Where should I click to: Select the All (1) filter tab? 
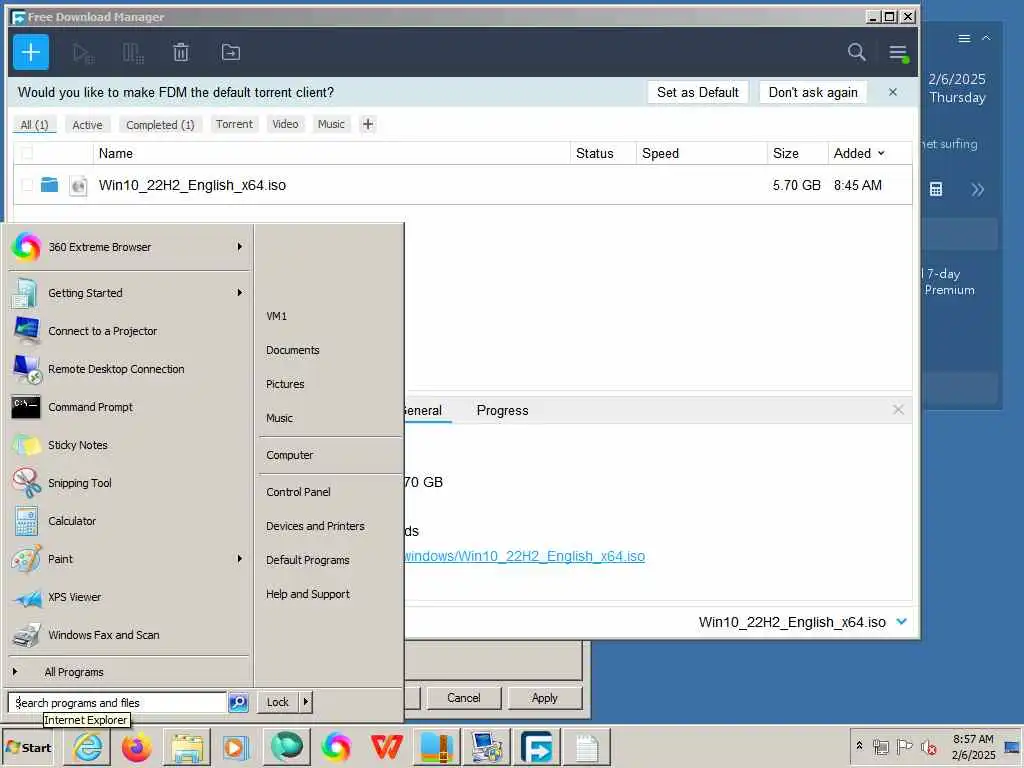pos(34,124)
